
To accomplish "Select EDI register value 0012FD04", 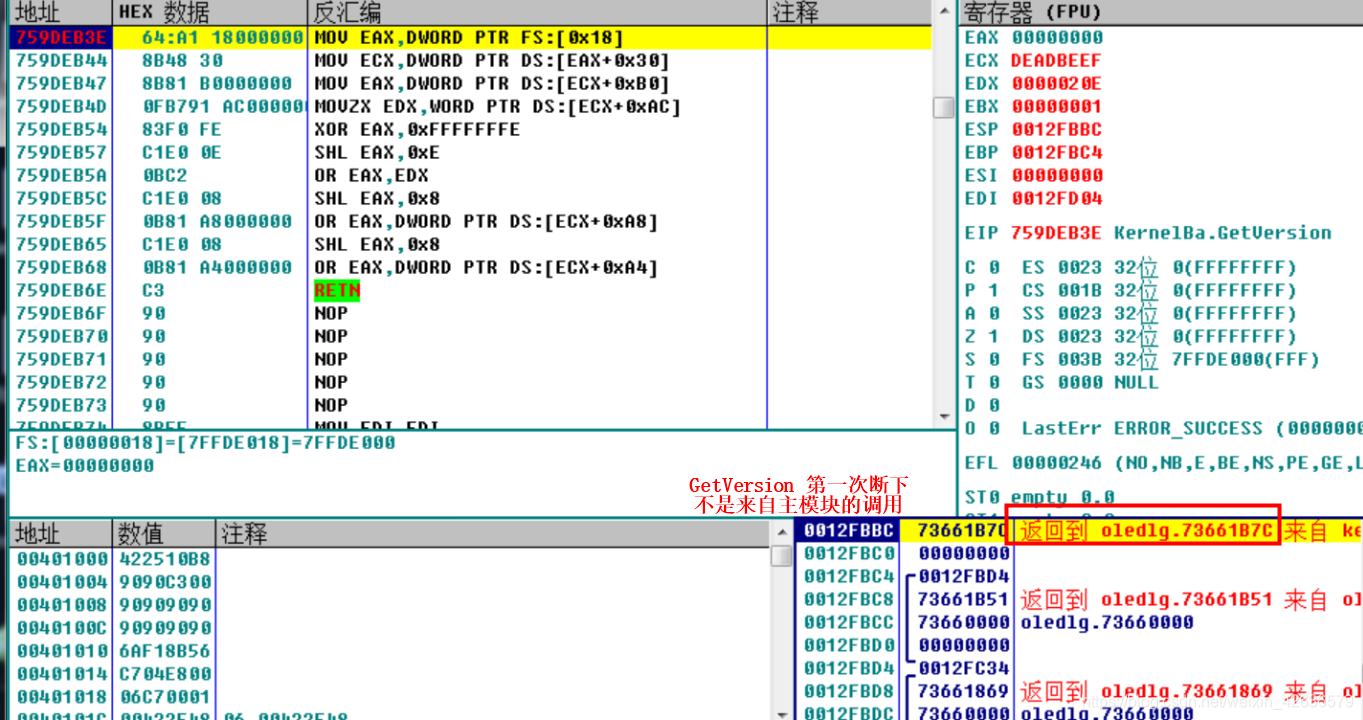I will [x=1057, y=199].
